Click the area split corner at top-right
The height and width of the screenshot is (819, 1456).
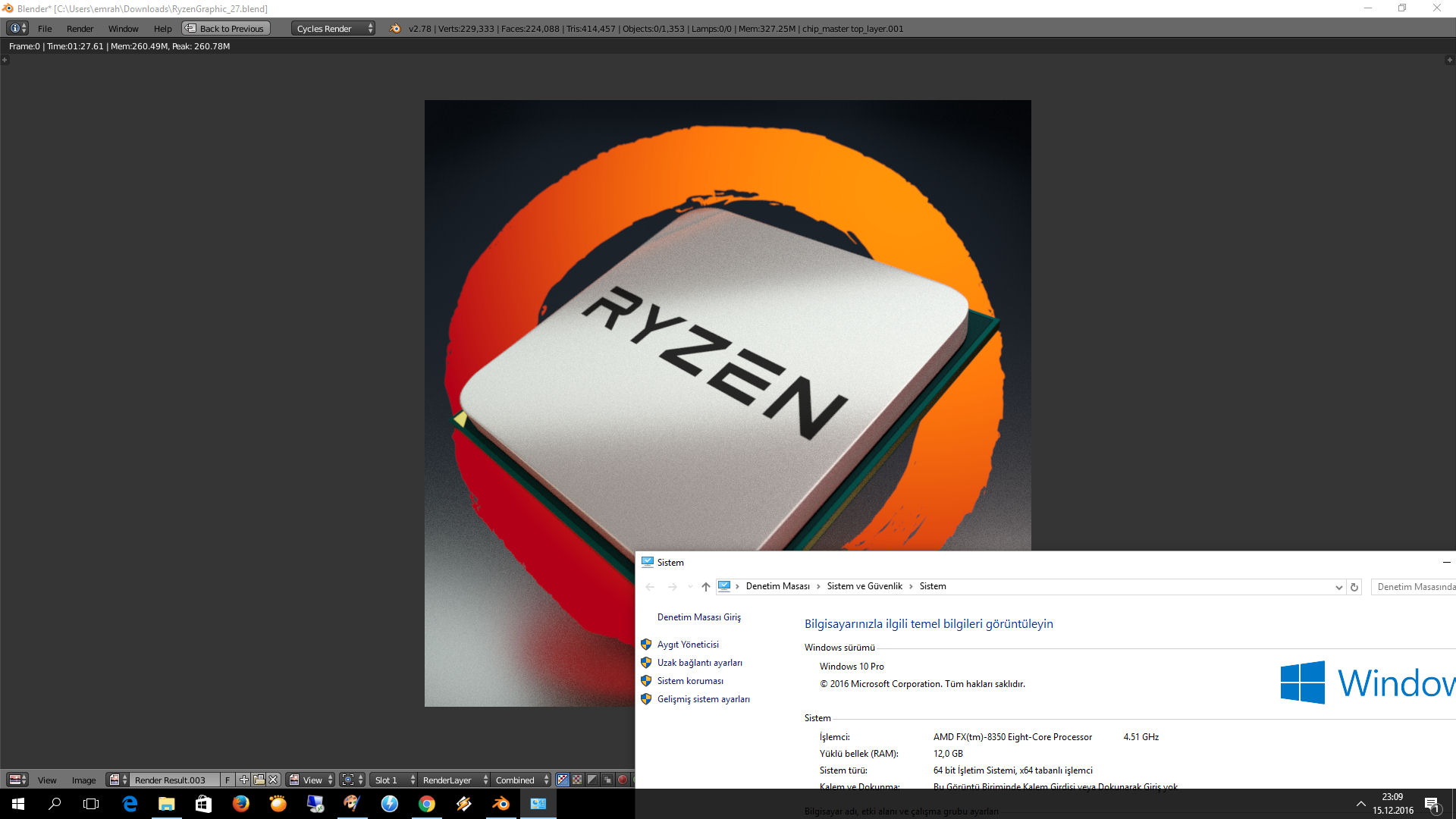coord(1450,60)
